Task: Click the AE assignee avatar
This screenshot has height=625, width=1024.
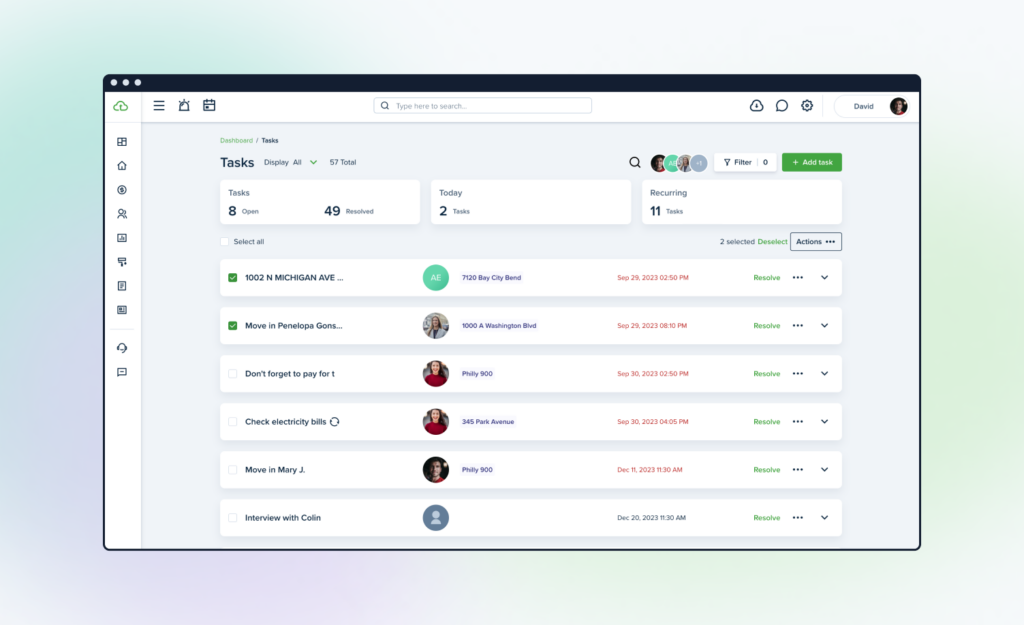Action: (x=436, y=278)
